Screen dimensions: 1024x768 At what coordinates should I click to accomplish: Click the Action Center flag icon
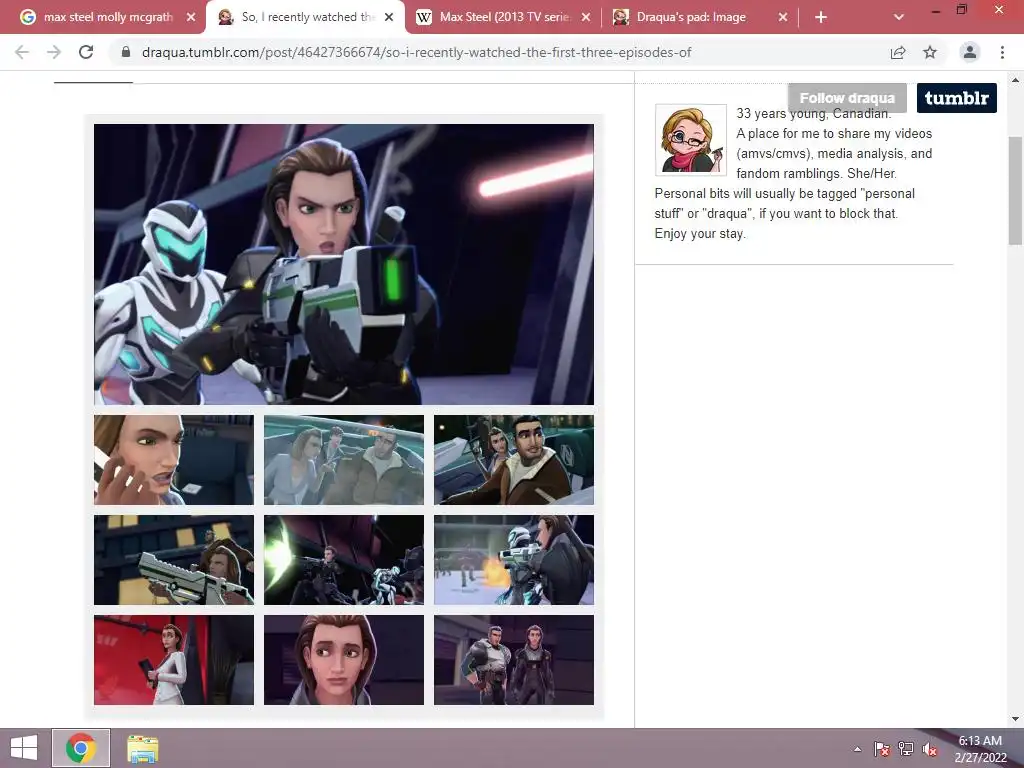[882, 749]
